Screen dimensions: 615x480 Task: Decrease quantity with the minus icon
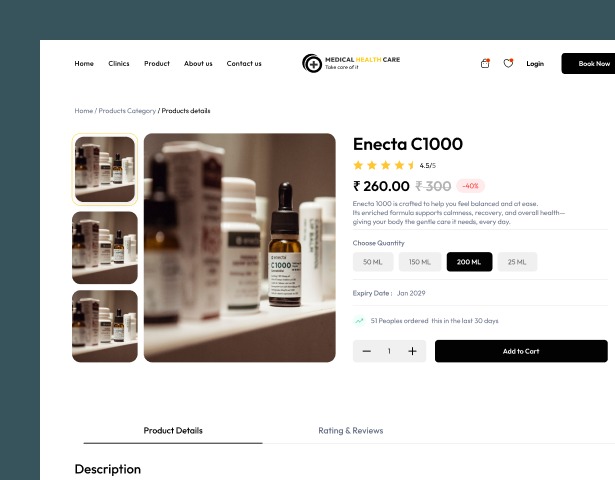[x=367, y=351]
